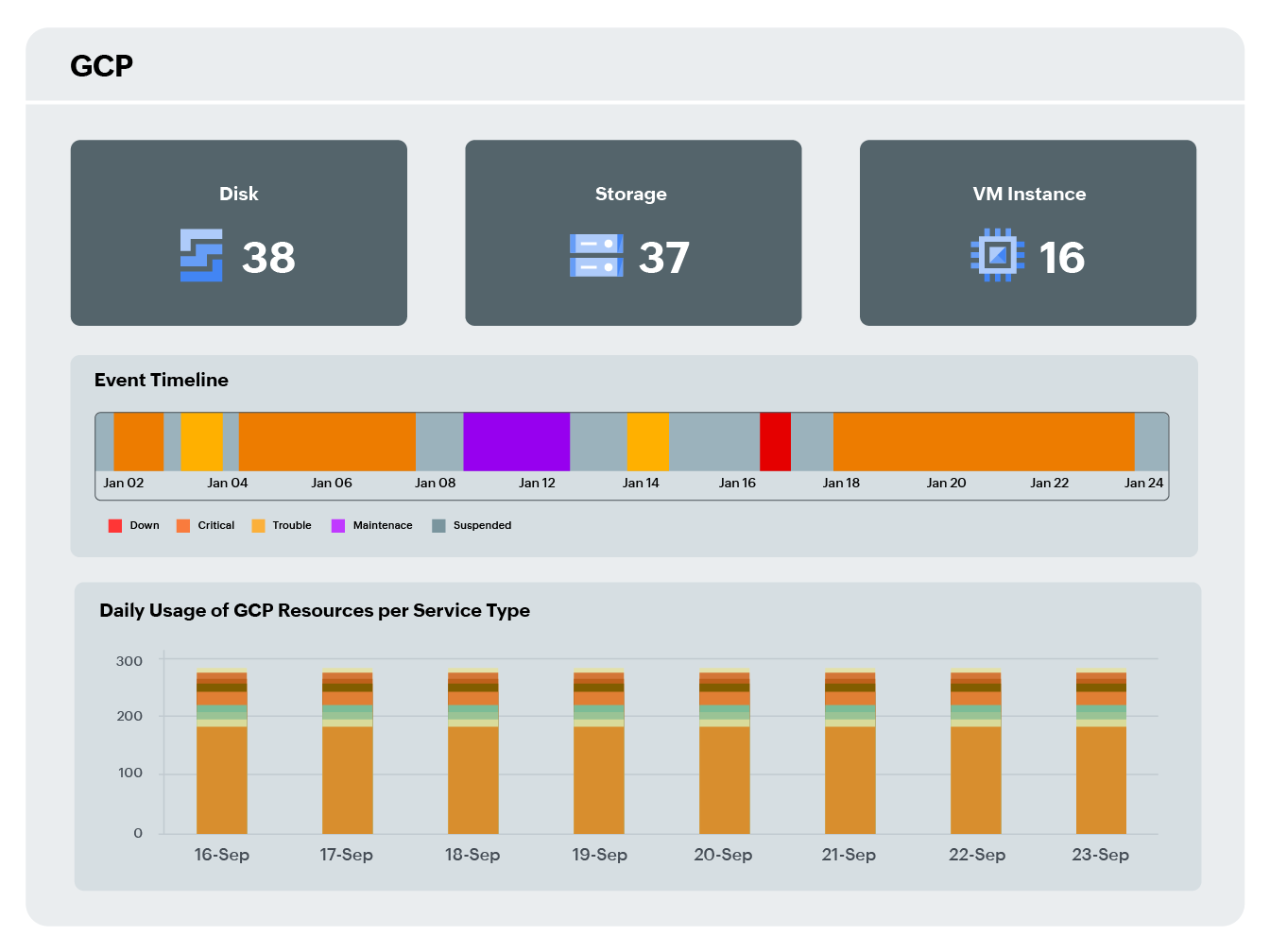1270x952 pixels.
Task: Click the 20-Sep stacked usage bar
Action: tap(725, 752)
